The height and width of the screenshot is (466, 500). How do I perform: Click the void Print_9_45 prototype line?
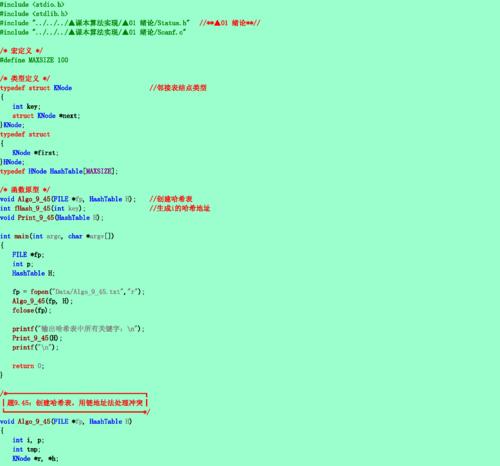pos(52,218)
